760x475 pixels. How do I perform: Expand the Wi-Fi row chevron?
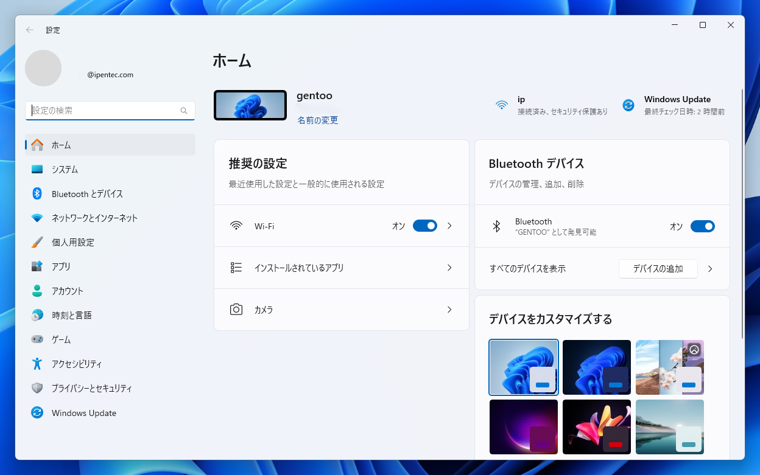pyautogui.click(x=450, y=226)
